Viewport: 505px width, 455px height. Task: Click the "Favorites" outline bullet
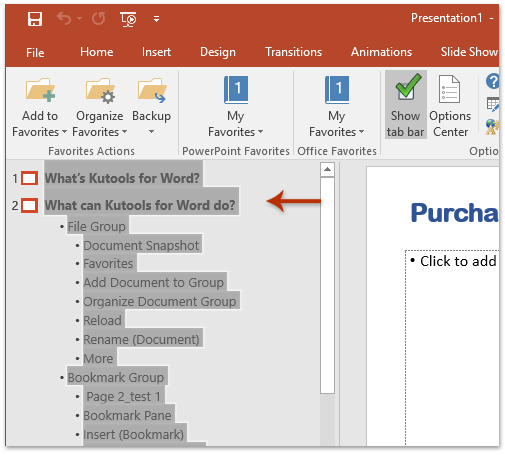point(108,264)
